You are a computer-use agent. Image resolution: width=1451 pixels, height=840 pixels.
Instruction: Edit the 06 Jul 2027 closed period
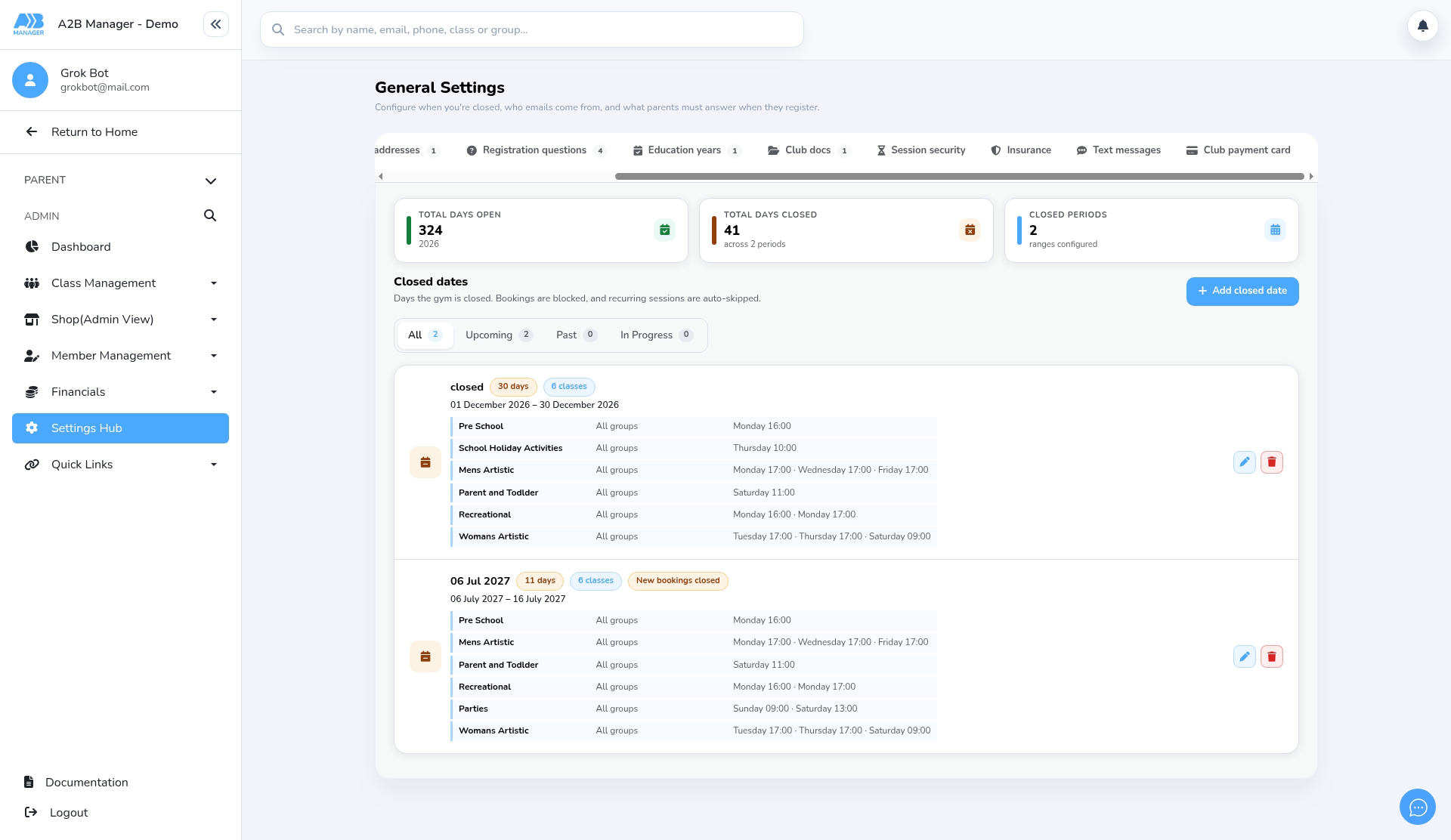(1244, 656)
